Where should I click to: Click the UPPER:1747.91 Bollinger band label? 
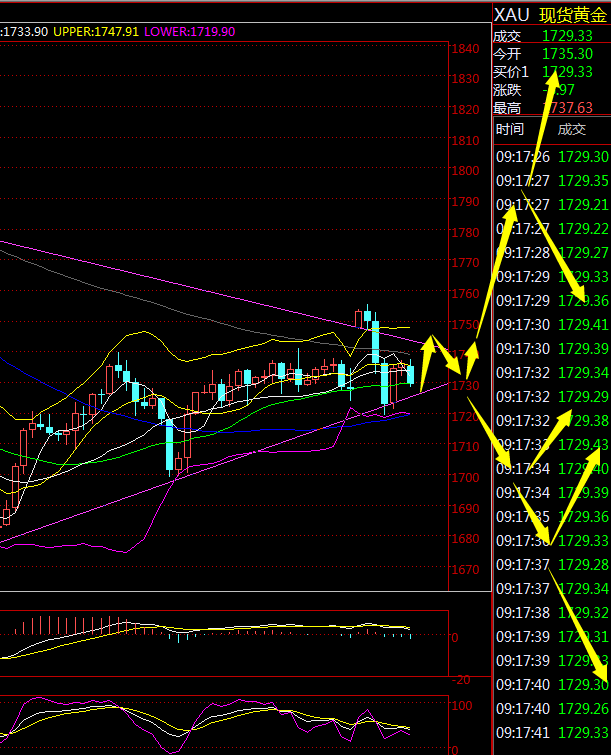pyautogui.click(x=96, y=32)
